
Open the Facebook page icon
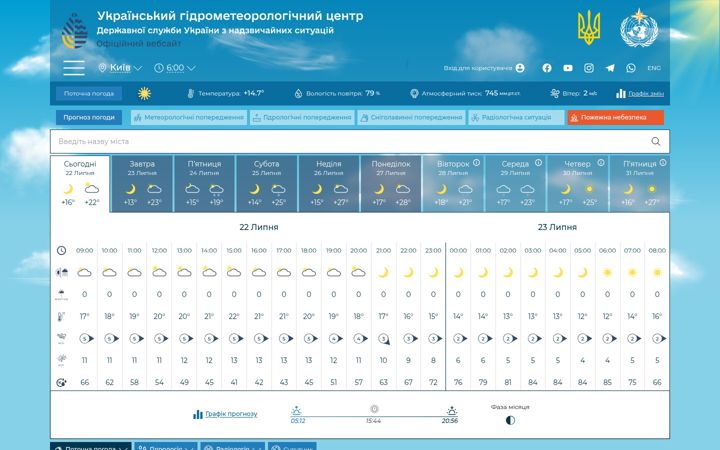(546, 68)
